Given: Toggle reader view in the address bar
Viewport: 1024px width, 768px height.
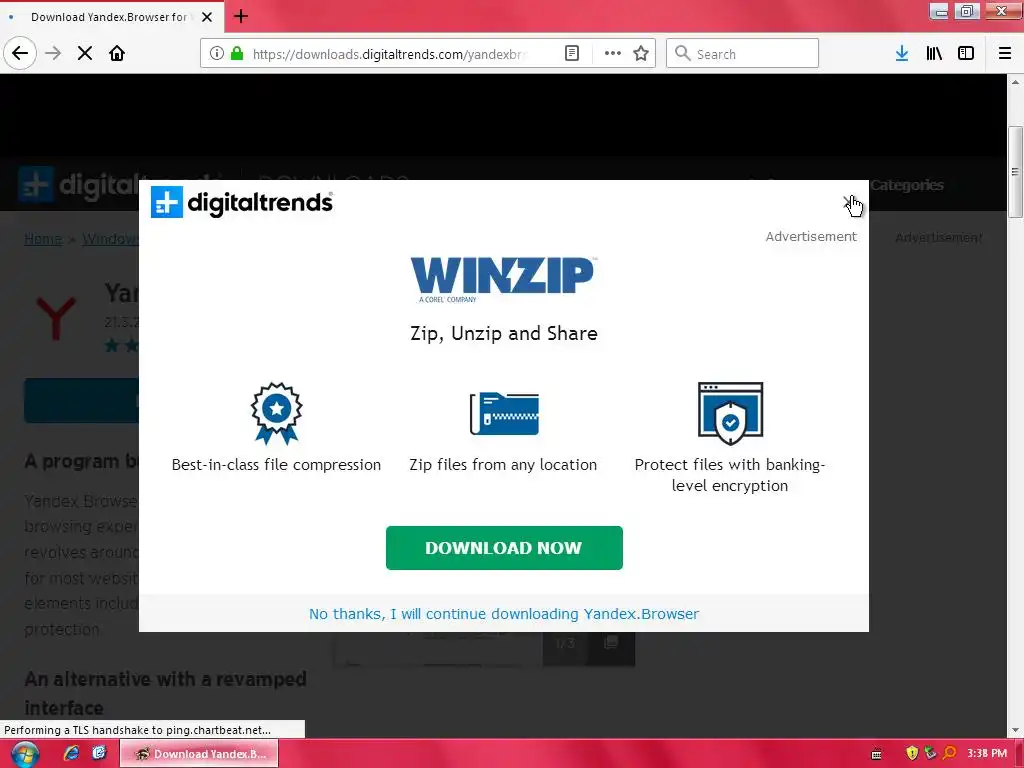Looking at the screenshot, I should 572,54.
